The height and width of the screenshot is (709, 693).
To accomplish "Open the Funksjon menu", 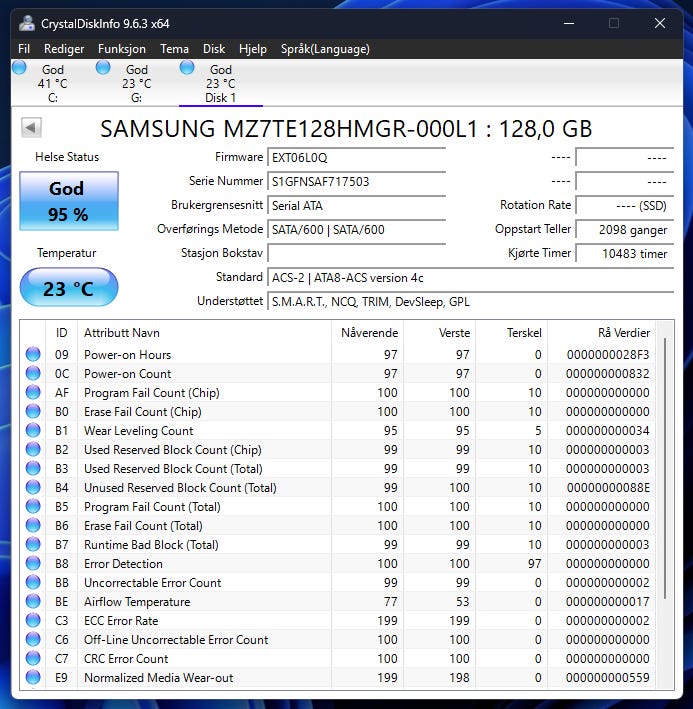I will click(x=121, y=49).
